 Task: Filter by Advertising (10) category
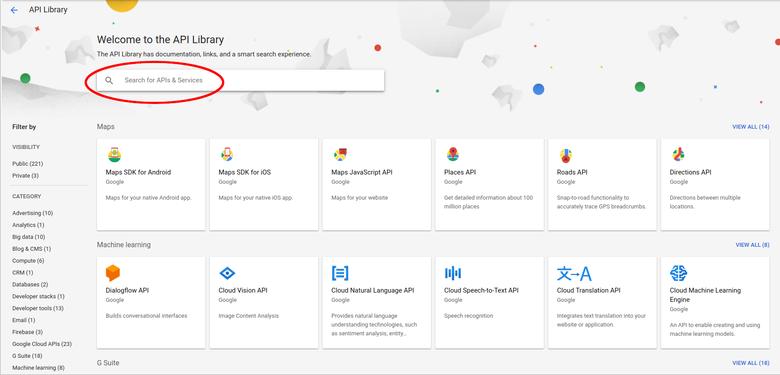pyautogui.click(x=32, y=213)
